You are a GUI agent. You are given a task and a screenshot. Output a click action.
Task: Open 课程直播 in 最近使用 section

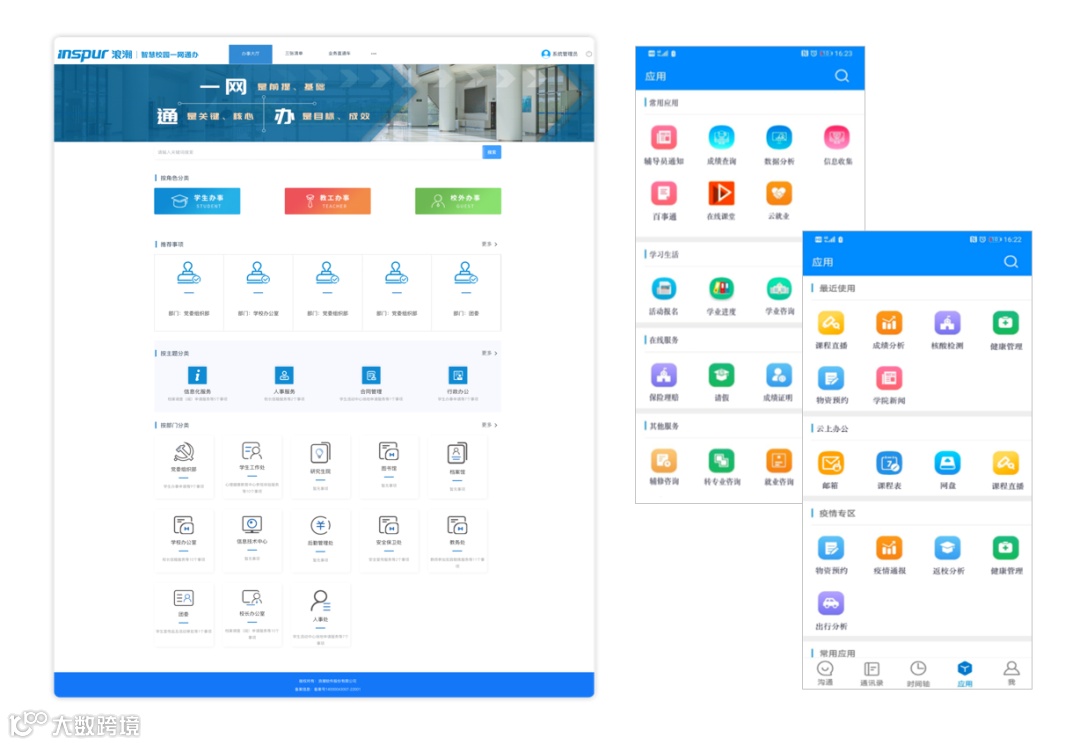coord(831,322)
